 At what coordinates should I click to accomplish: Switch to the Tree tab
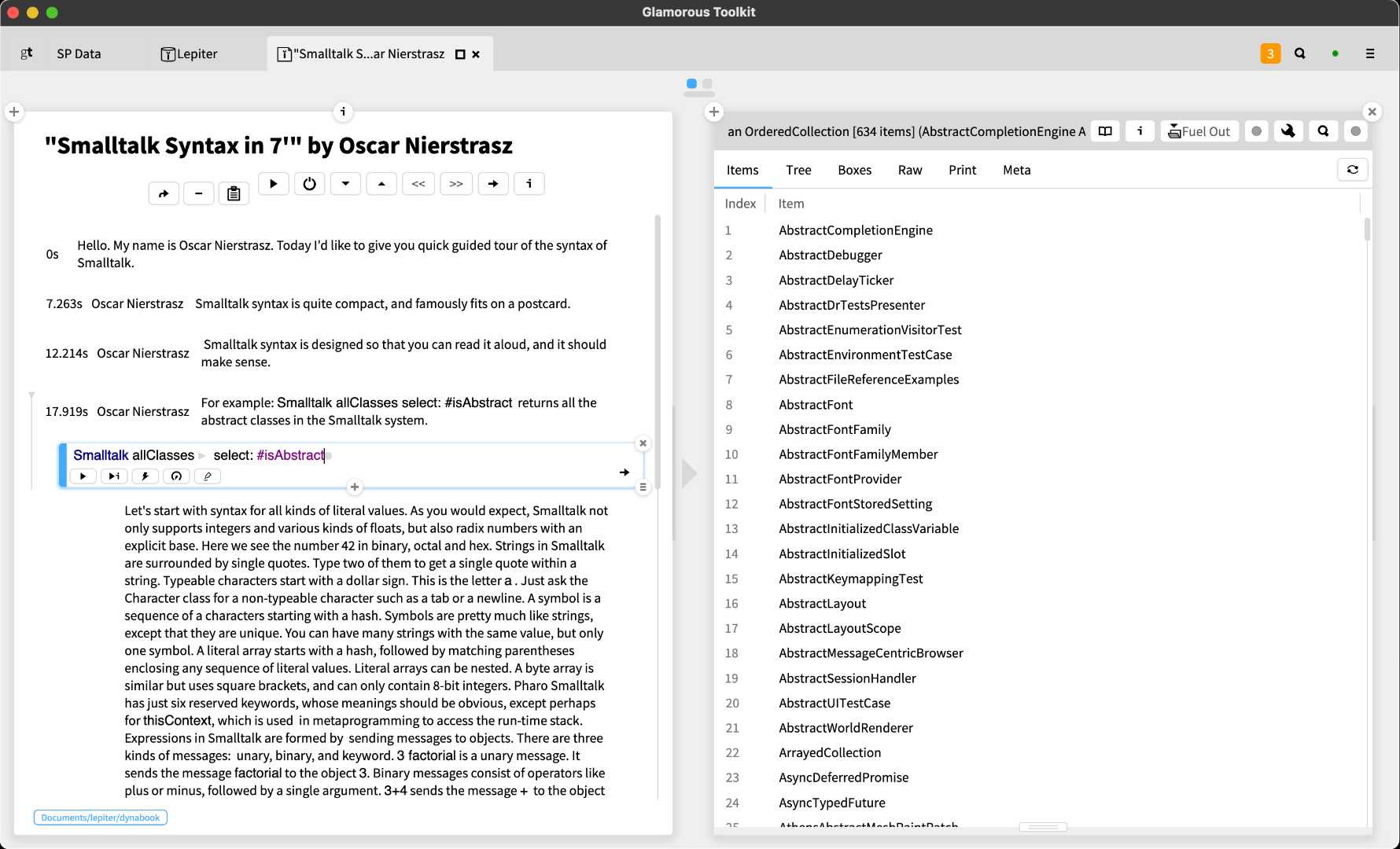(798, 170)
